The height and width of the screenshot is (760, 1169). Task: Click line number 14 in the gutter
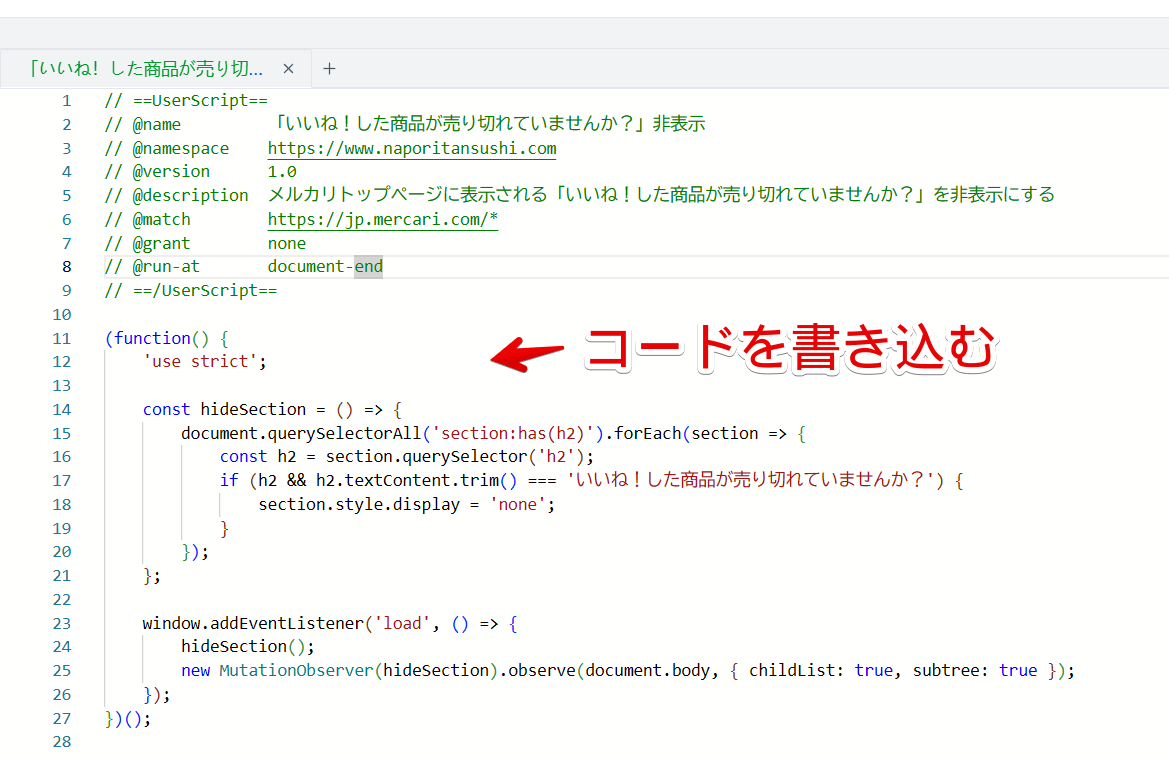tap(62, 409)
